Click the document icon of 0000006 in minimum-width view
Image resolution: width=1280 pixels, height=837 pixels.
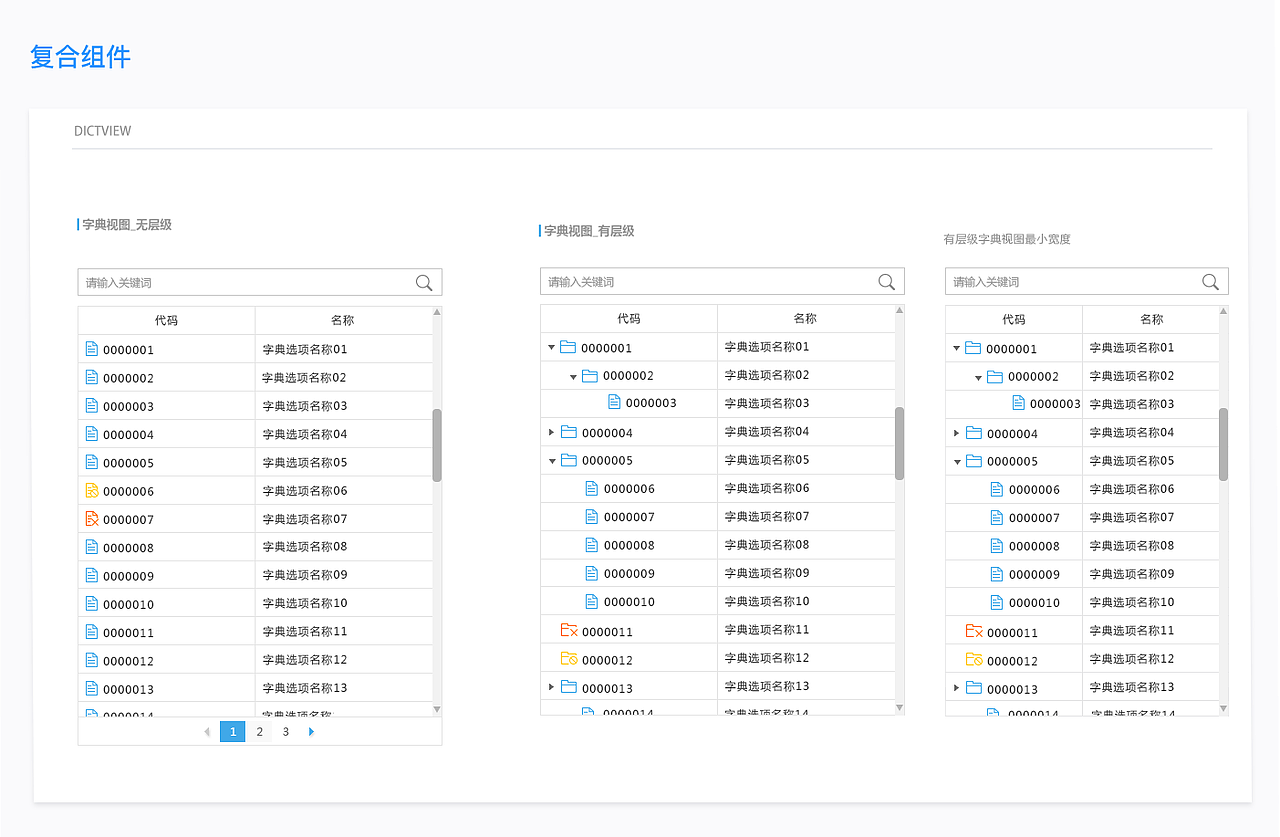996,489
